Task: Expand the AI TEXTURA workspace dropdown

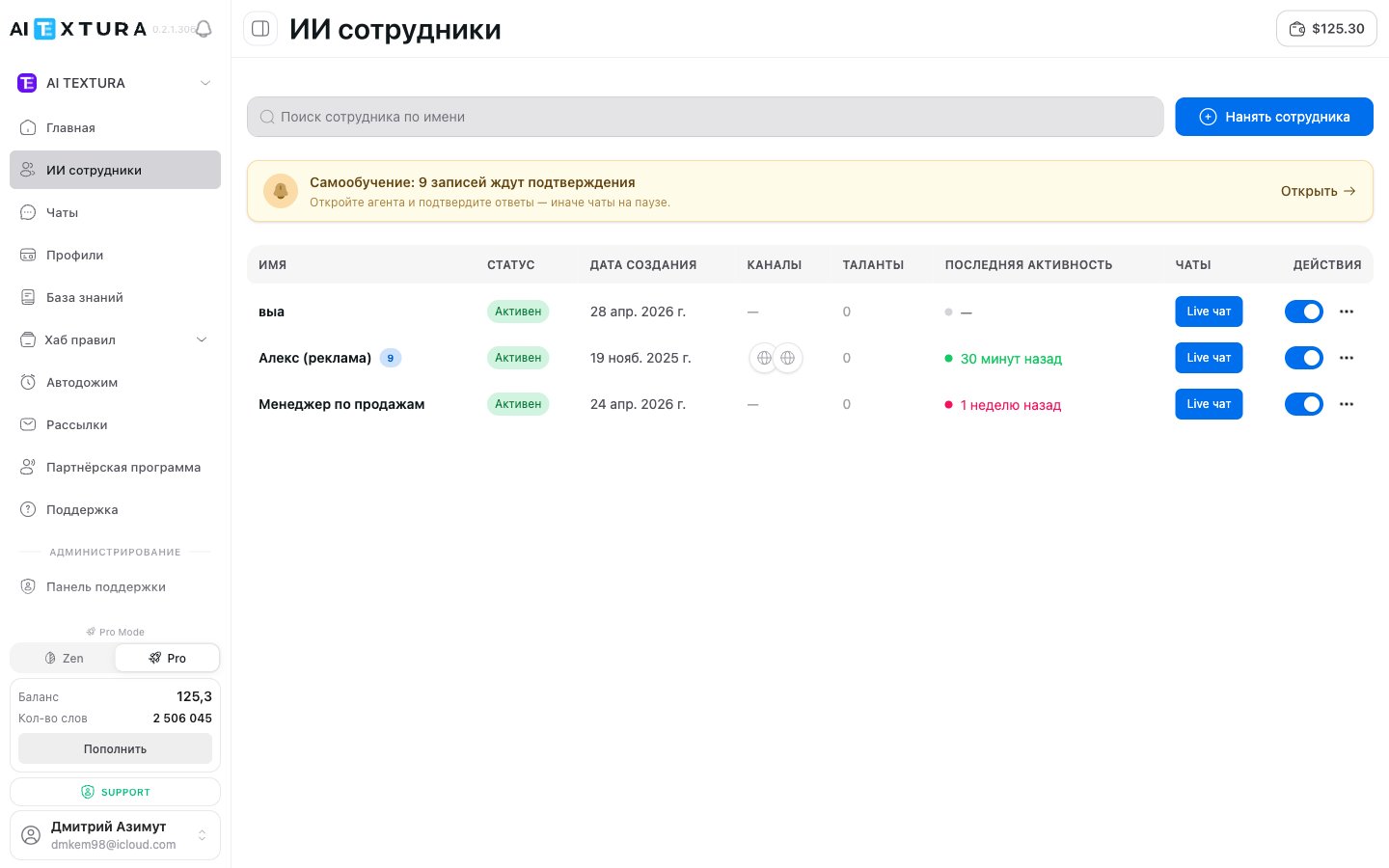Action: (205, 83)
